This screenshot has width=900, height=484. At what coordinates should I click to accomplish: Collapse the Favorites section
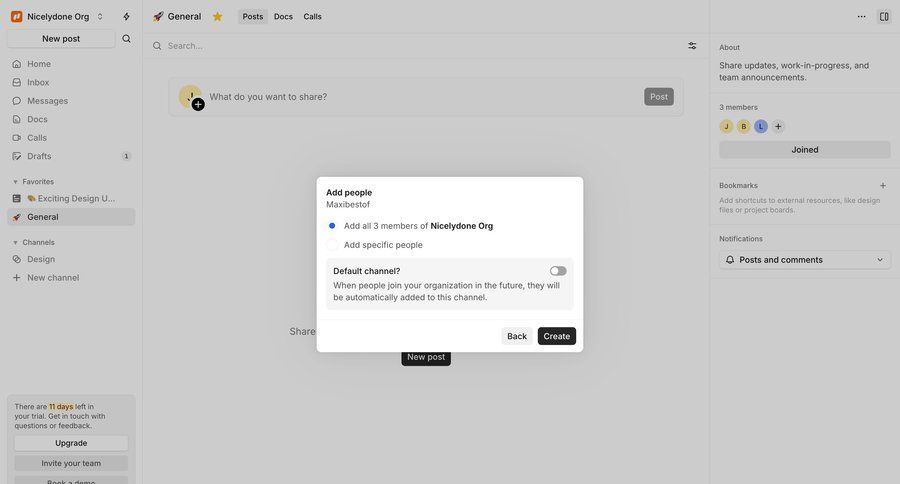[x=15, y=182]
